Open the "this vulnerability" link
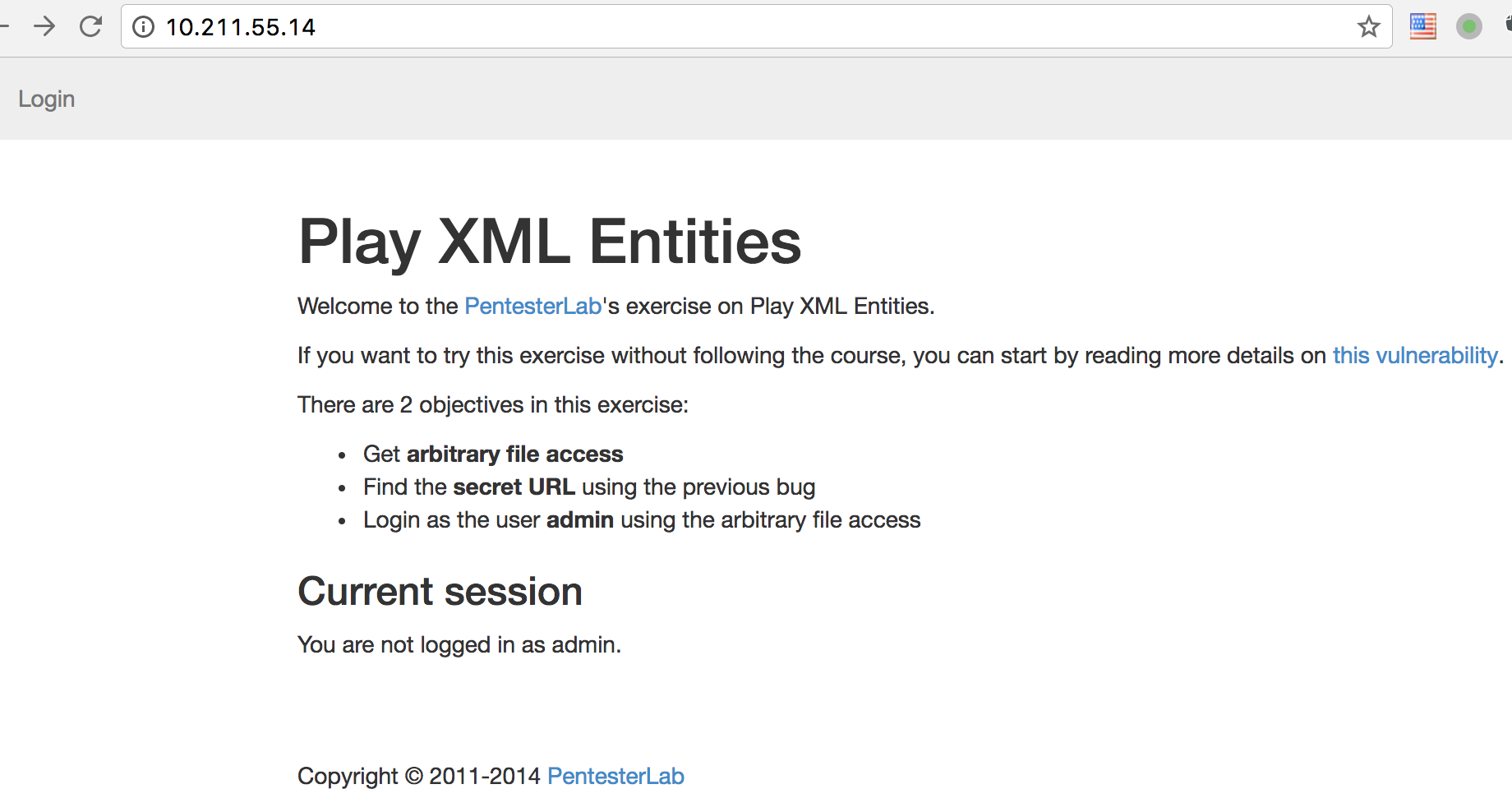Image resolution: width=1512 pixels, height=812 pixels. 1415,355
